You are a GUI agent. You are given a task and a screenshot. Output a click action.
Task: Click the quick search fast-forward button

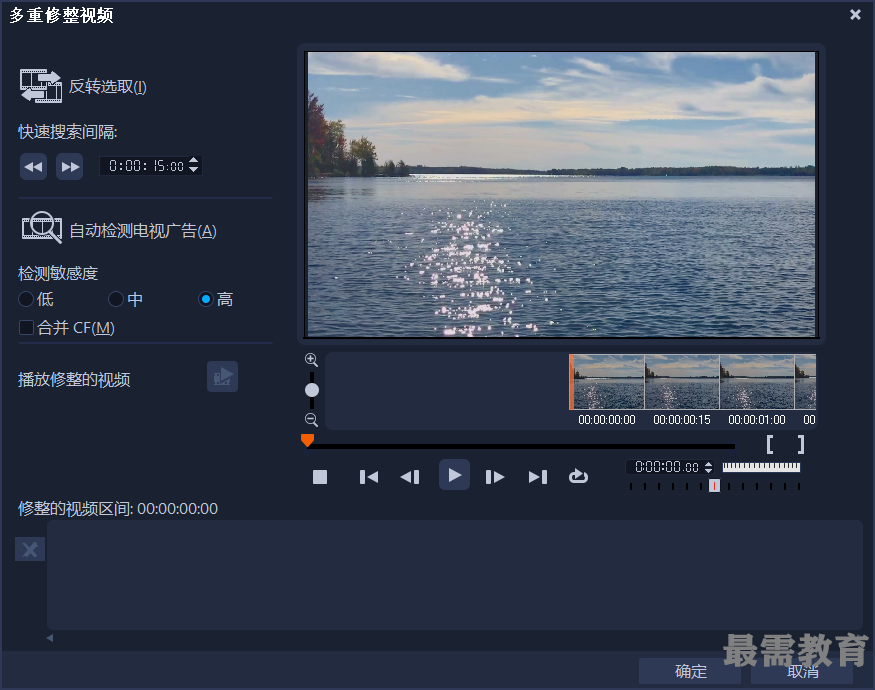(70, 166)
